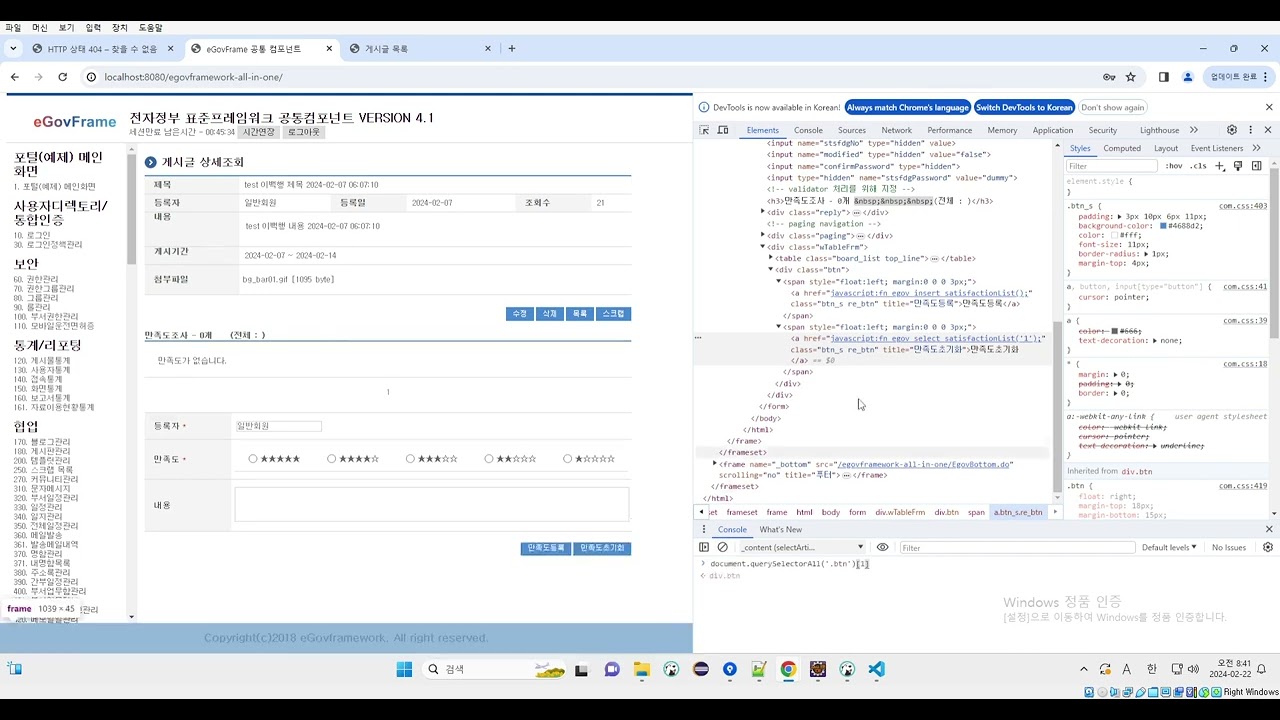Open the console context selector dropdown
The width and height of the screenshot is (1280, 720).
click(x=802, y=547)
